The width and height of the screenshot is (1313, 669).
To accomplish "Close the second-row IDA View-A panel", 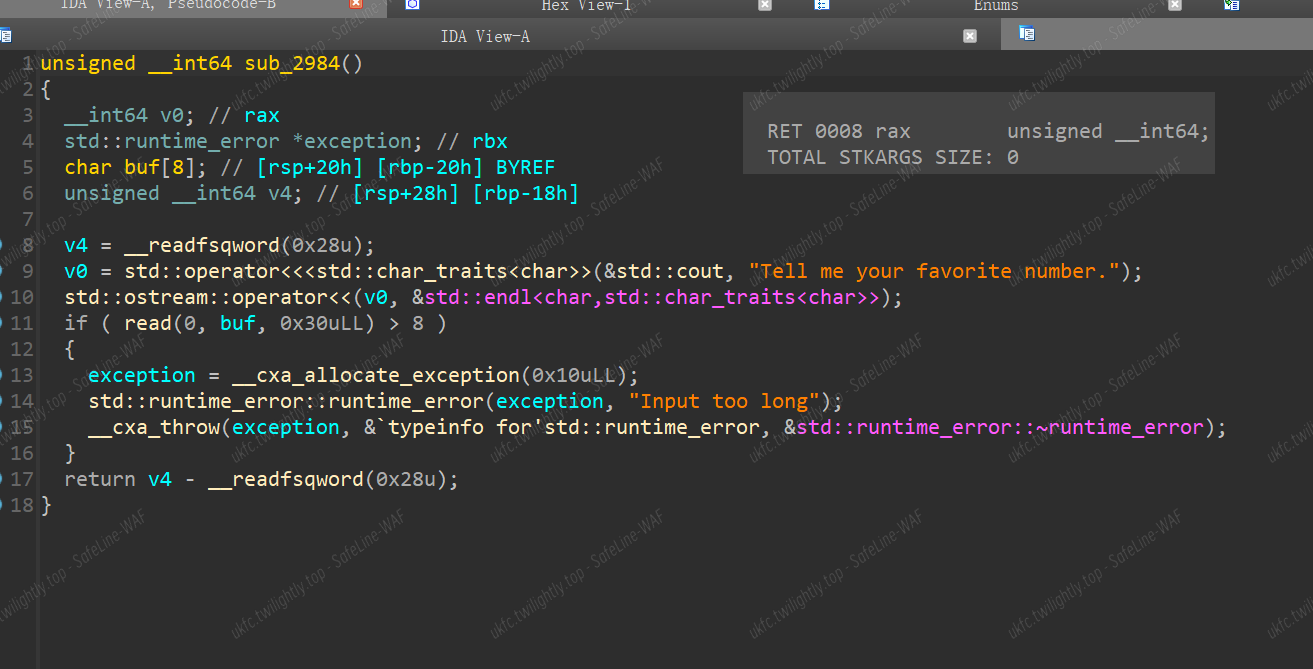I will click(x=969, y=36).
